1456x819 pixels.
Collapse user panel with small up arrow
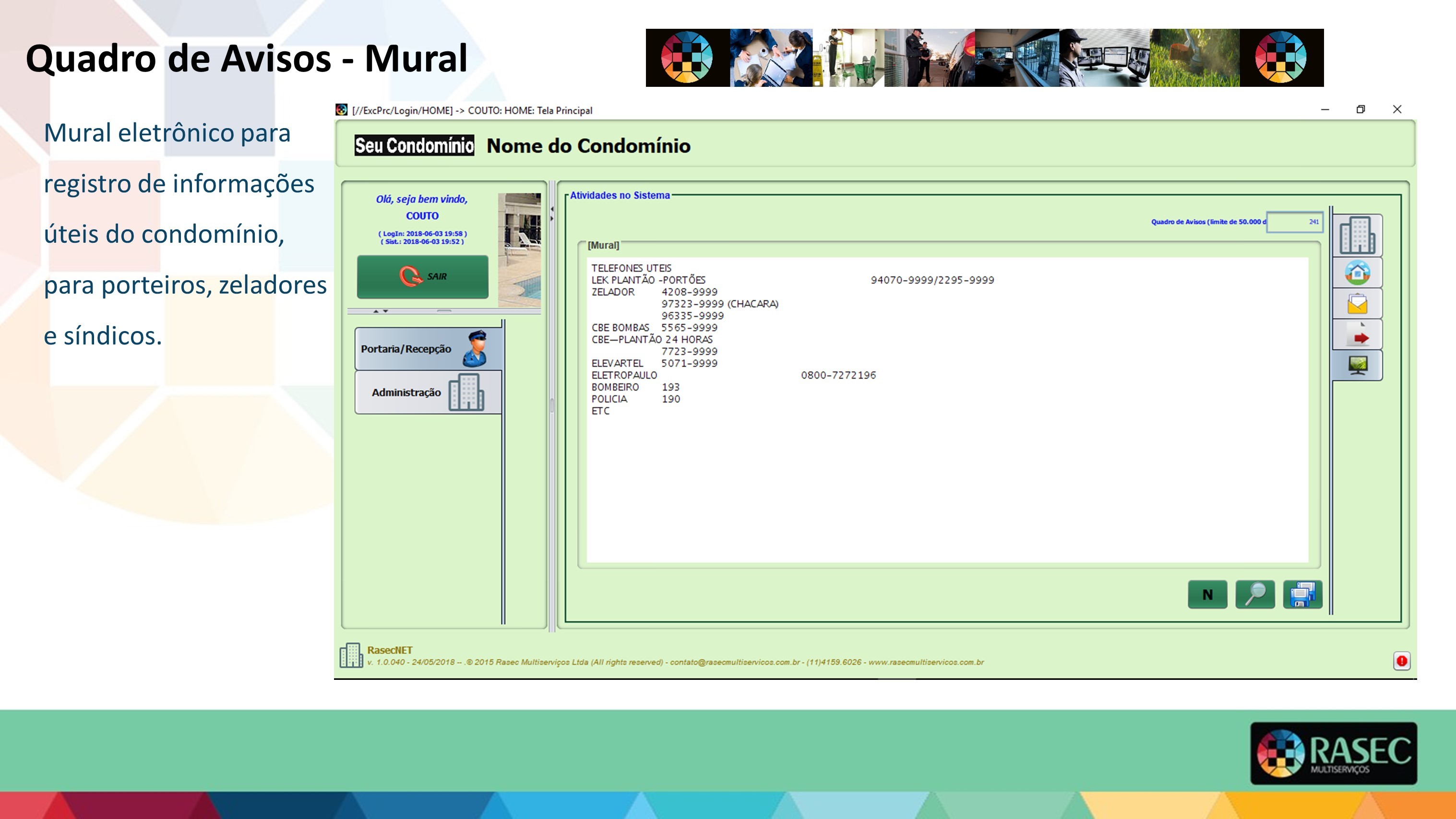pos(376,311)
